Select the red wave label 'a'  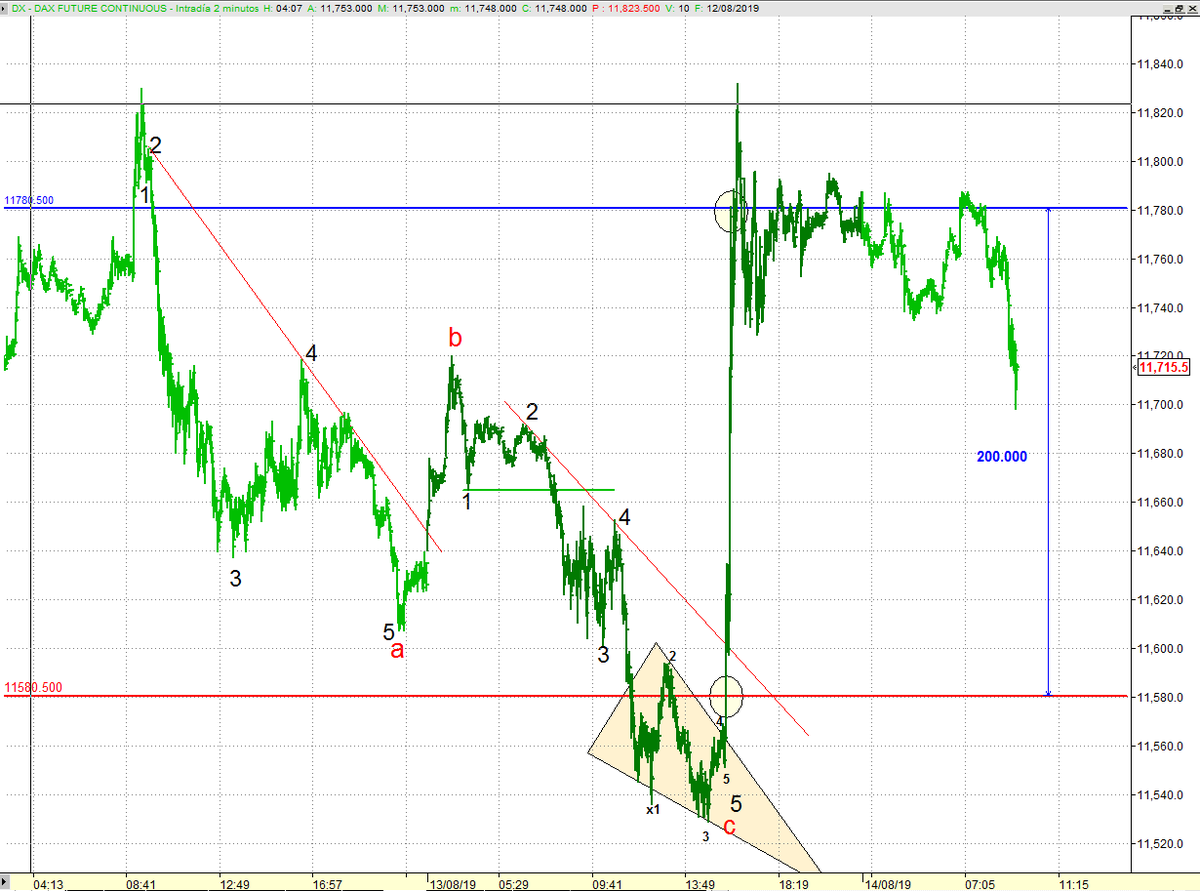click(397, 650)
